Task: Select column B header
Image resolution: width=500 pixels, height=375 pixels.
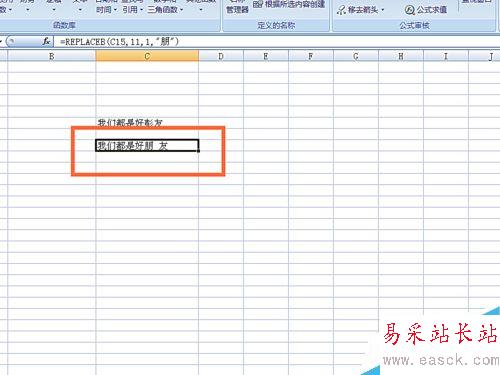Action: [51, 56]
